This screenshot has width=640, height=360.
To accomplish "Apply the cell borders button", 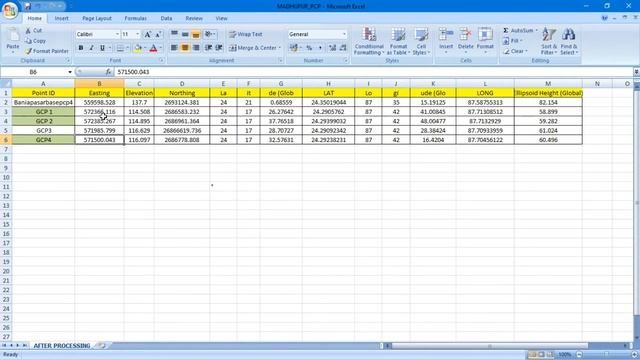I will (120, 48).
